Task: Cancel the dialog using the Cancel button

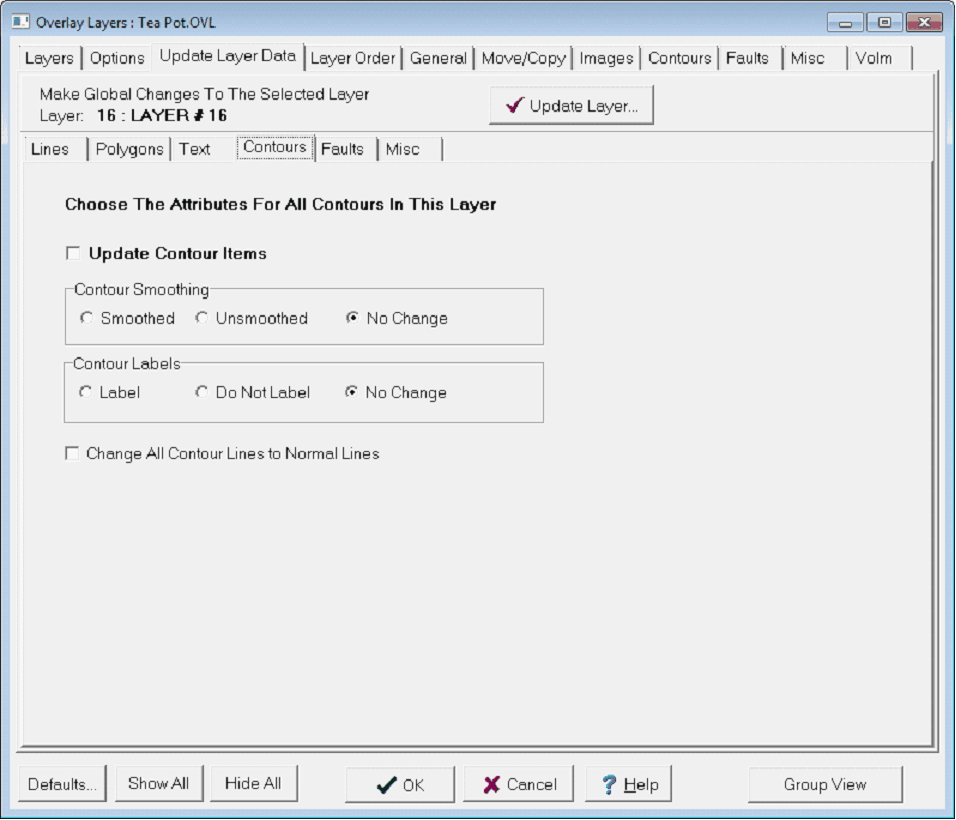Action: (518, 785)
